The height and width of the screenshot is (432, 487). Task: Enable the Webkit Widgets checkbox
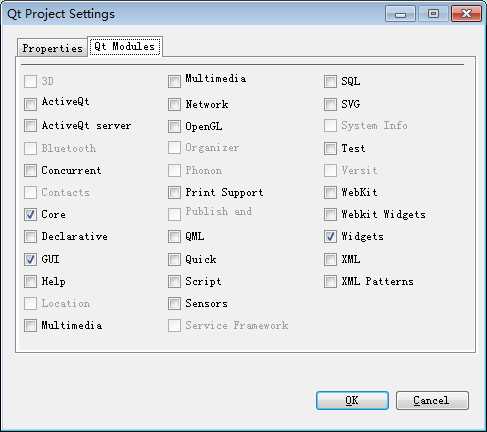(x=330, y=214)
